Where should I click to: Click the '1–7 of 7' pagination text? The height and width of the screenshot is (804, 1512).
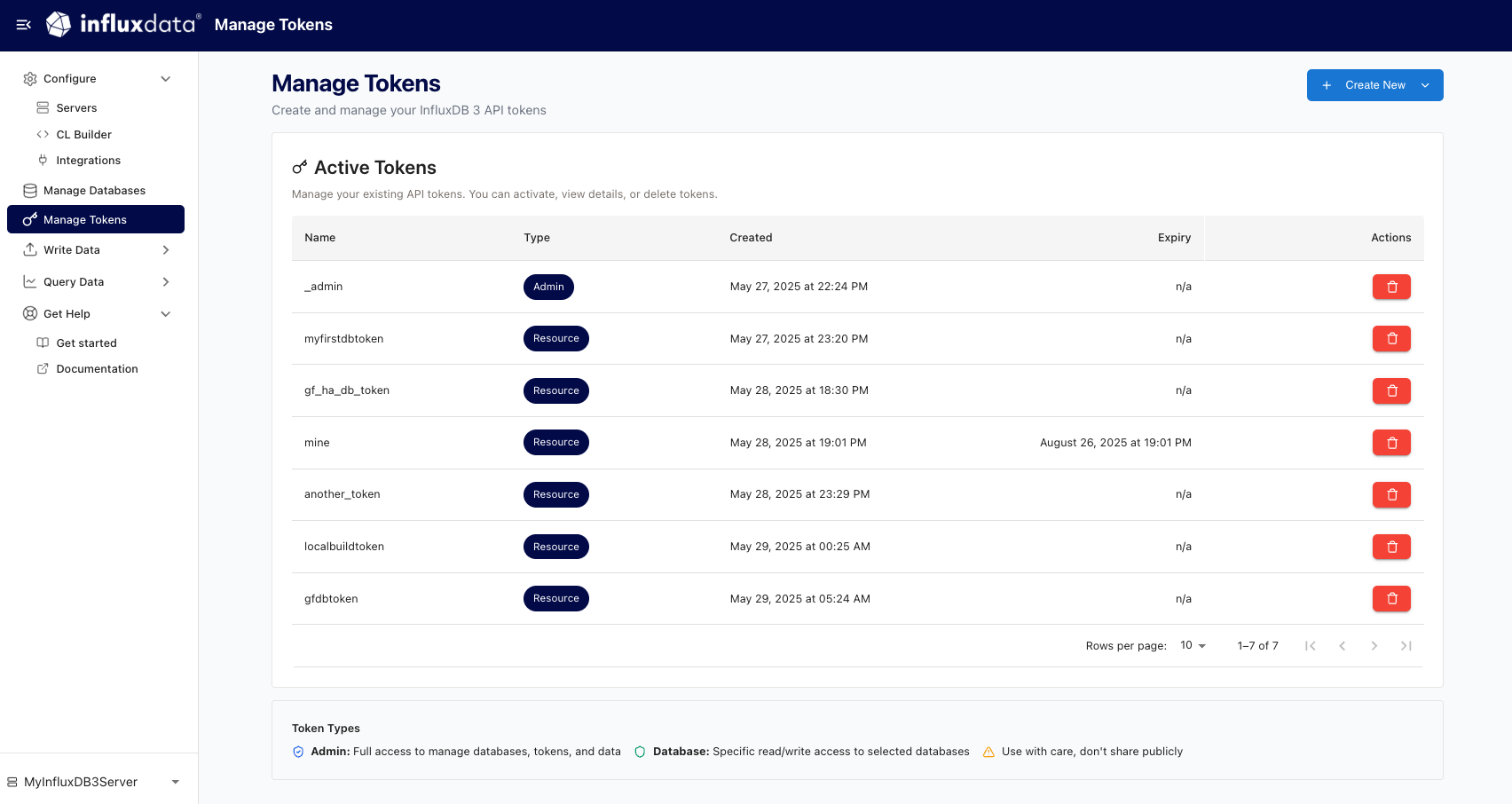point(1257,646)
